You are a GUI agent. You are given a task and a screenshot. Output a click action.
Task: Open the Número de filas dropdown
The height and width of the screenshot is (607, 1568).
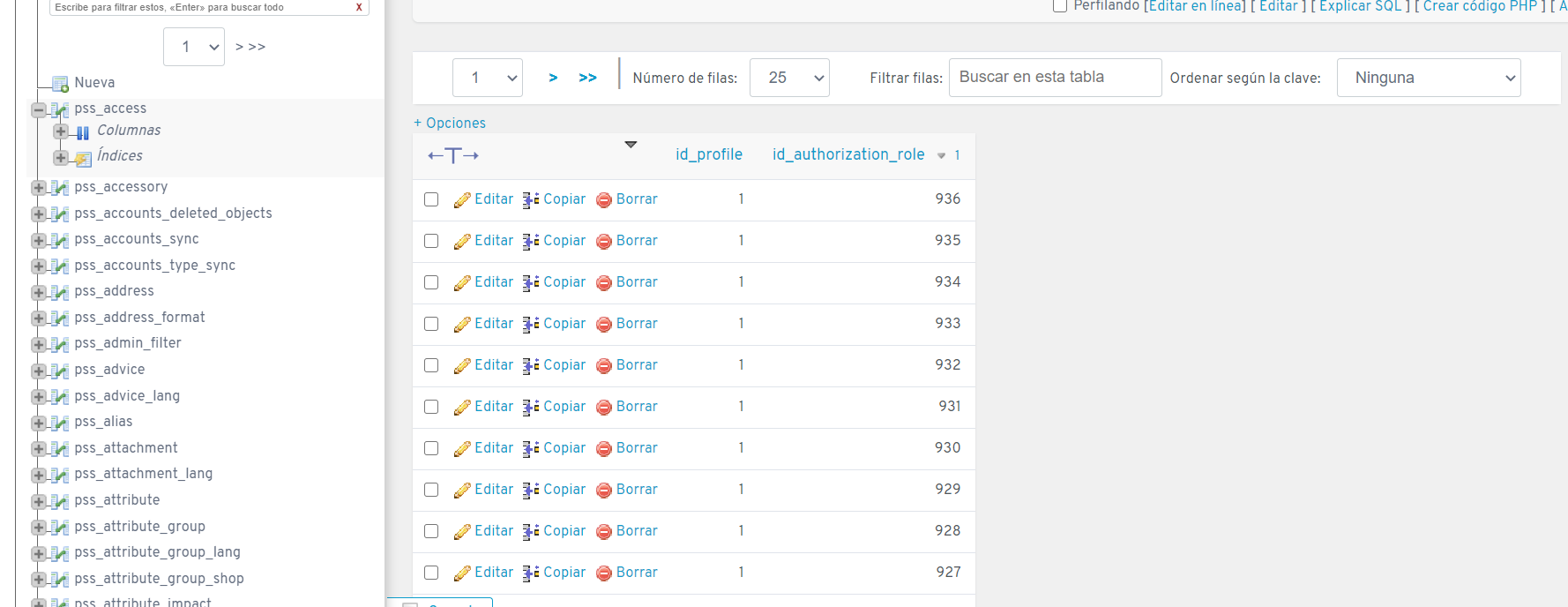[x=788, y=78]
